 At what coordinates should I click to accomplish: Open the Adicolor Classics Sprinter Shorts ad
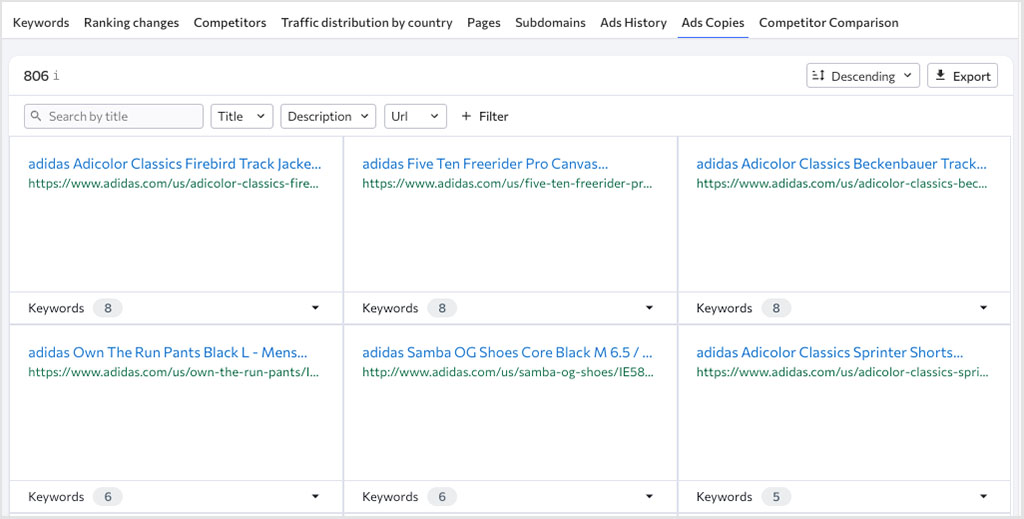pyautogui.click(x=829, y=353)
